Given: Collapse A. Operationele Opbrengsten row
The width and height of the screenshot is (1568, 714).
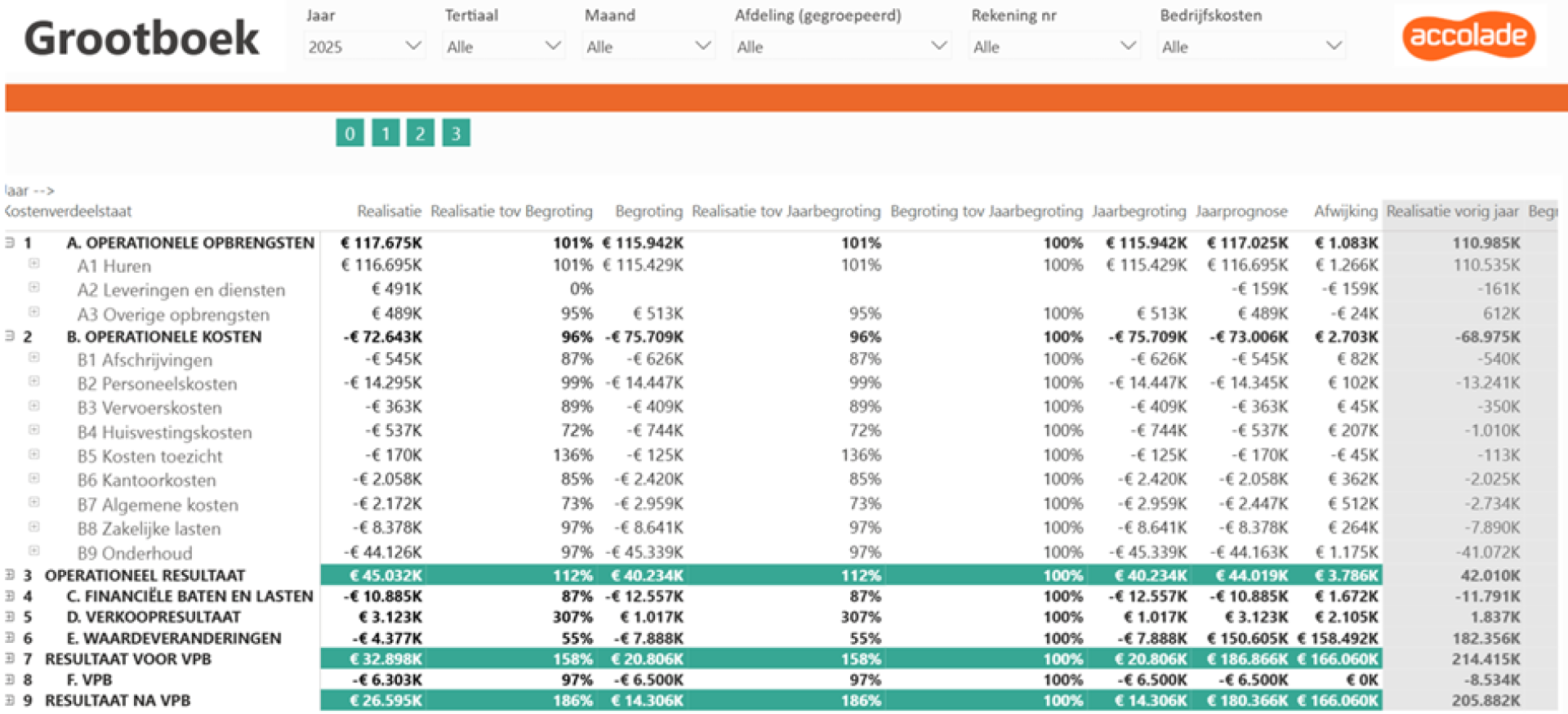Looking at the screenshot, I should coord(10,242).
